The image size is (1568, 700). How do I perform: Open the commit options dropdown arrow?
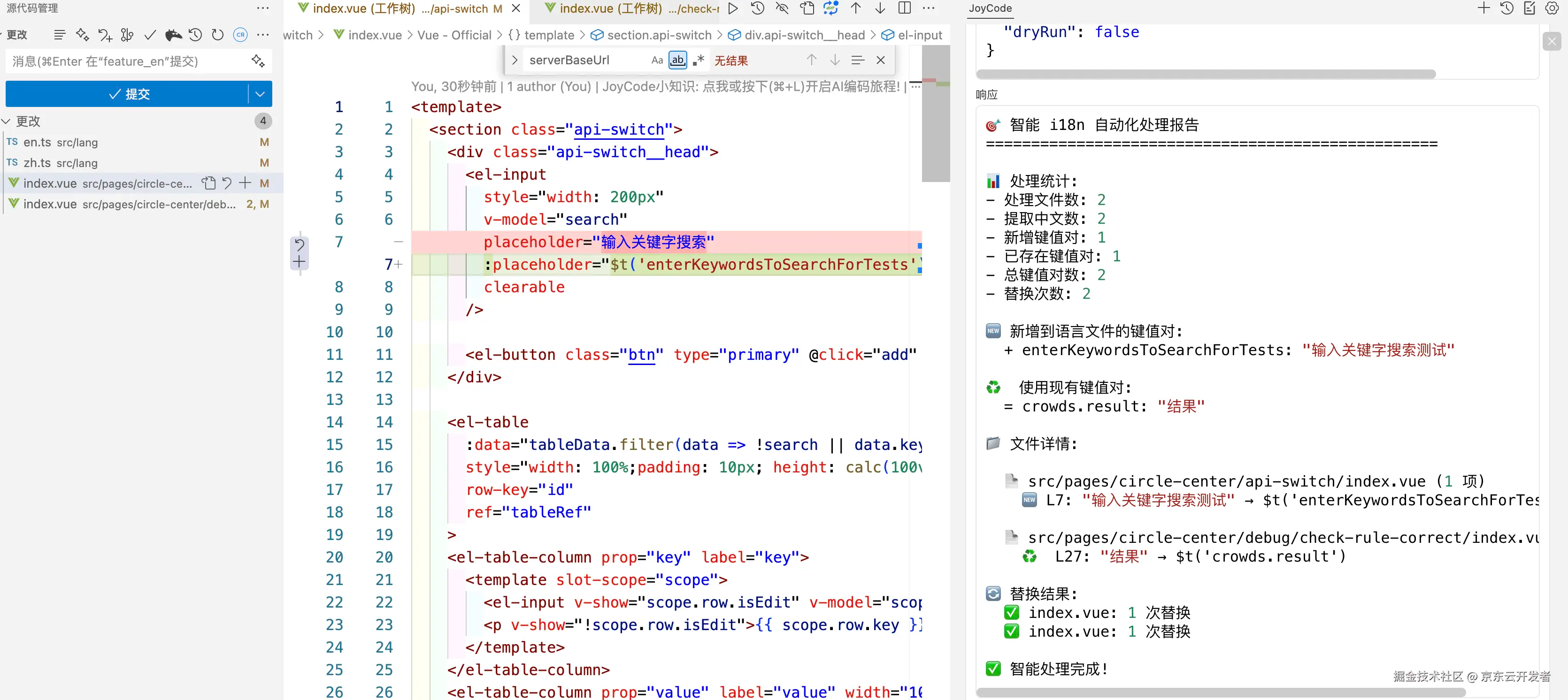click(261, 94)
